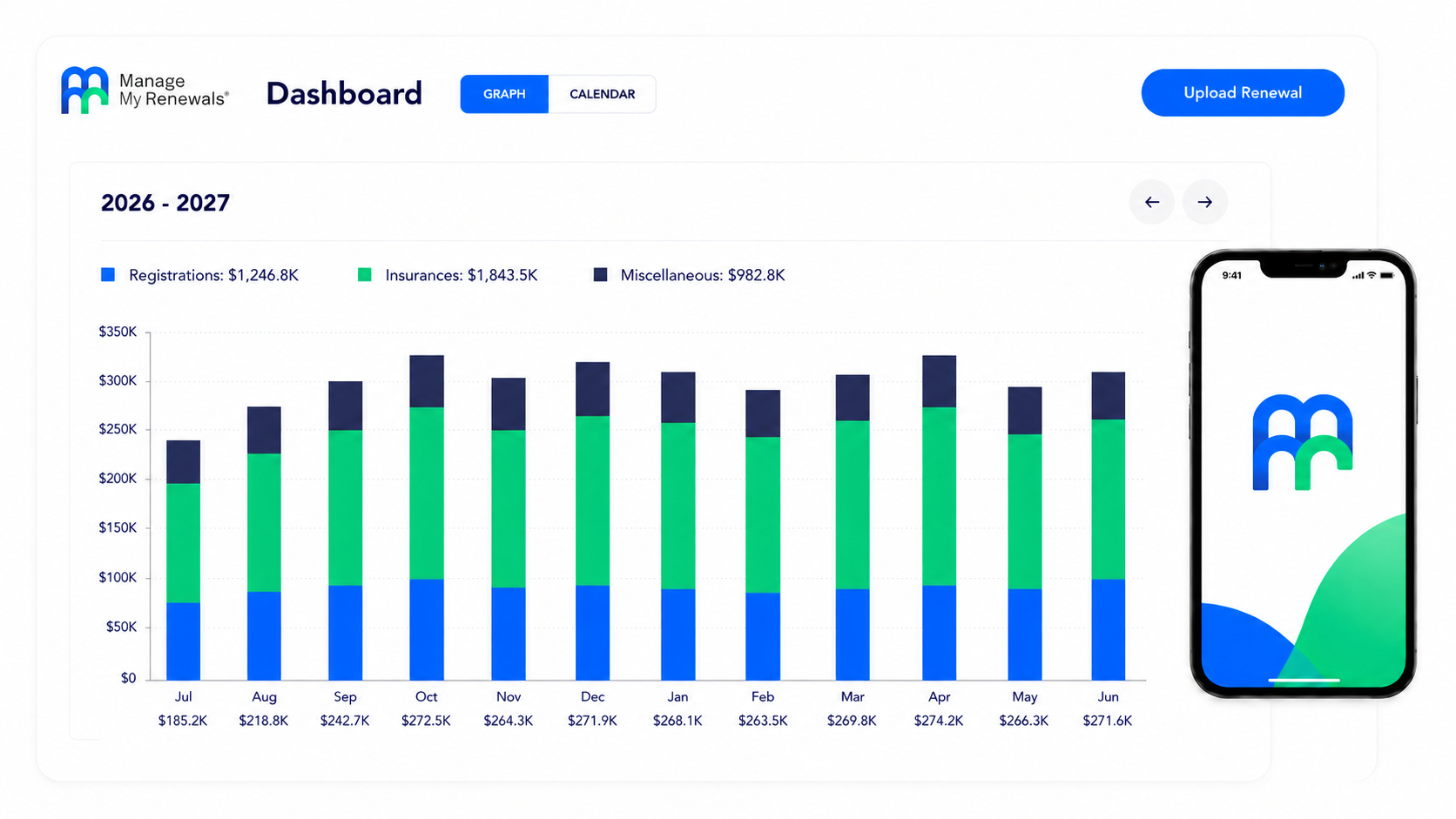Click the $0 y-axis label
1456x819 pixels.
pos(129,678)
